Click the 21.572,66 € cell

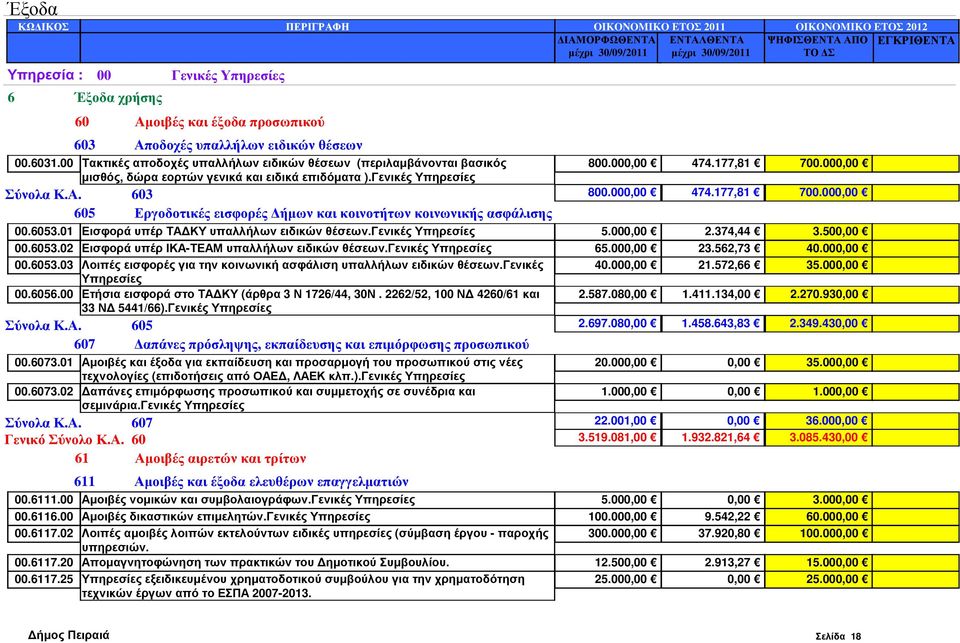713,265
